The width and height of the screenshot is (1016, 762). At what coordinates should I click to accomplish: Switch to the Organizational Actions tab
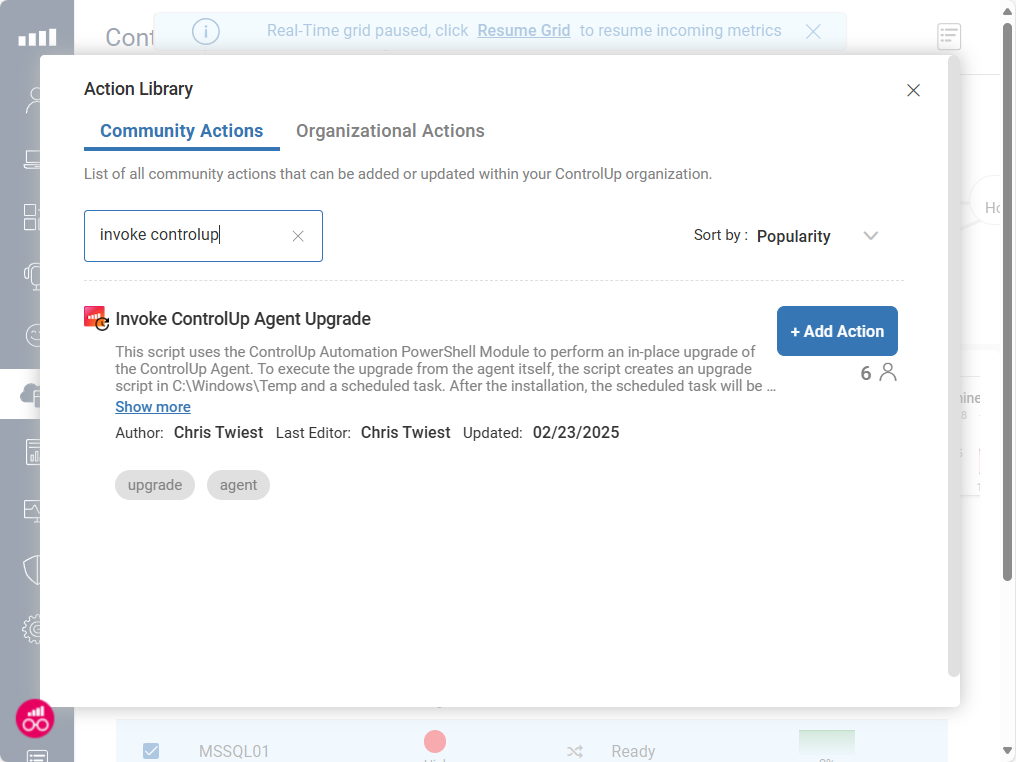(x=390, y=131)
